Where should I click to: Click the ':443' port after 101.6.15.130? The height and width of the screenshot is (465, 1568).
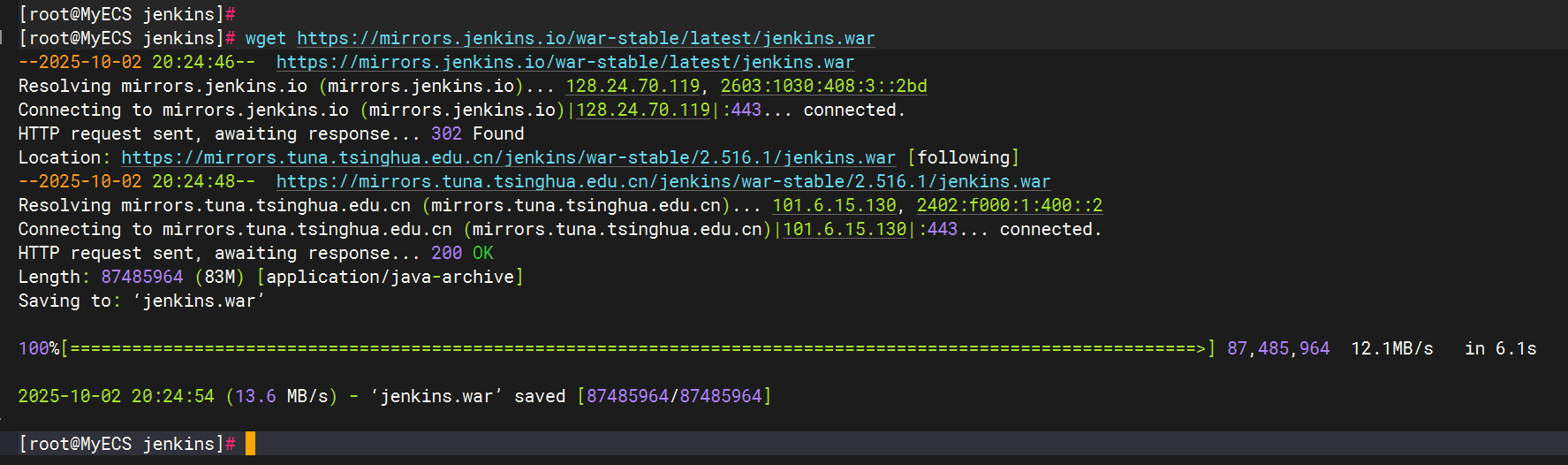click(x=937, y=229)
